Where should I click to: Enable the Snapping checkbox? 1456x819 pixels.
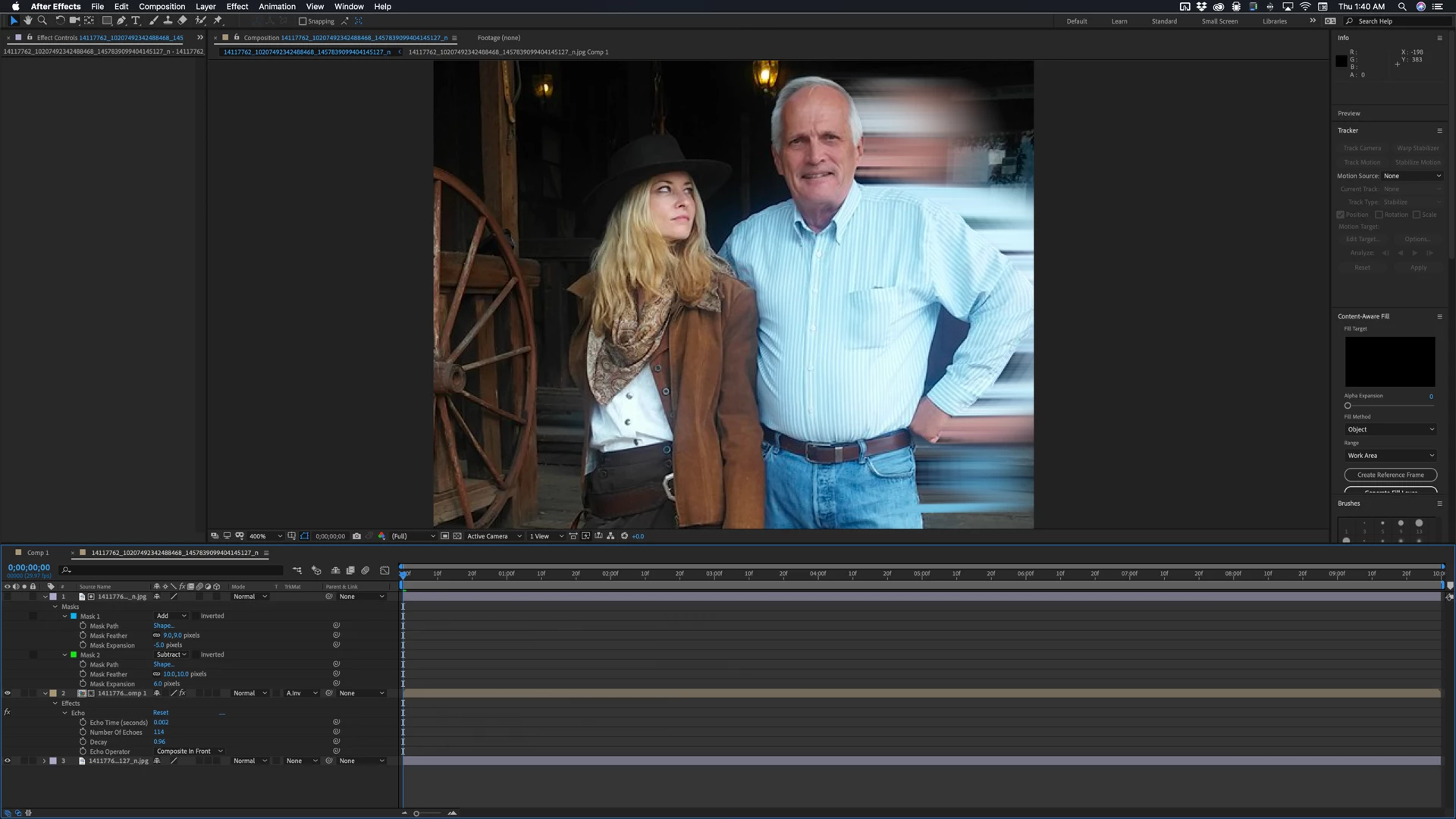coord(303,21)
